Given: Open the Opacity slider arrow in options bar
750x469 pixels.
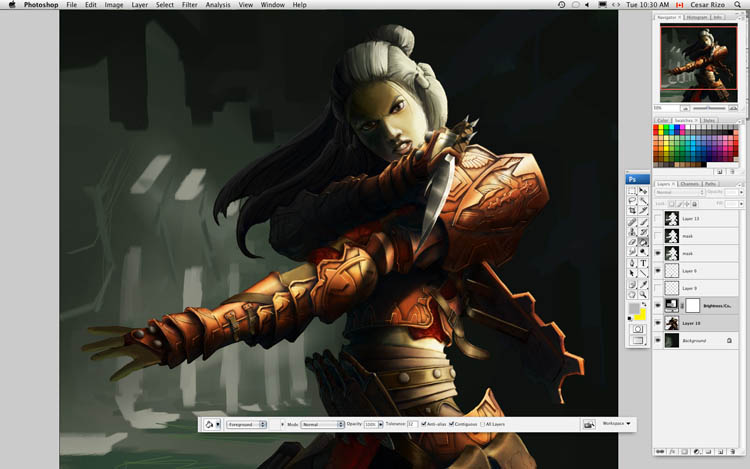Looking at the screenshot, I should (381, 425).
